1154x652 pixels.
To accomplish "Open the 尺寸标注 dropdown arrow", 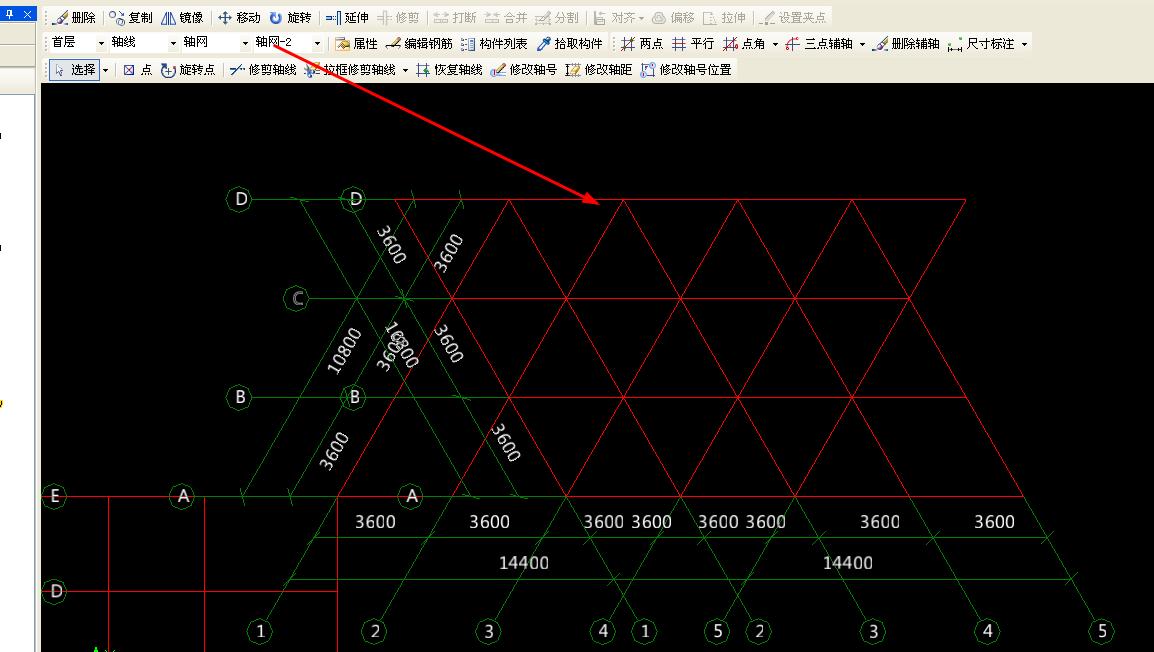I will click(1024, 44).
